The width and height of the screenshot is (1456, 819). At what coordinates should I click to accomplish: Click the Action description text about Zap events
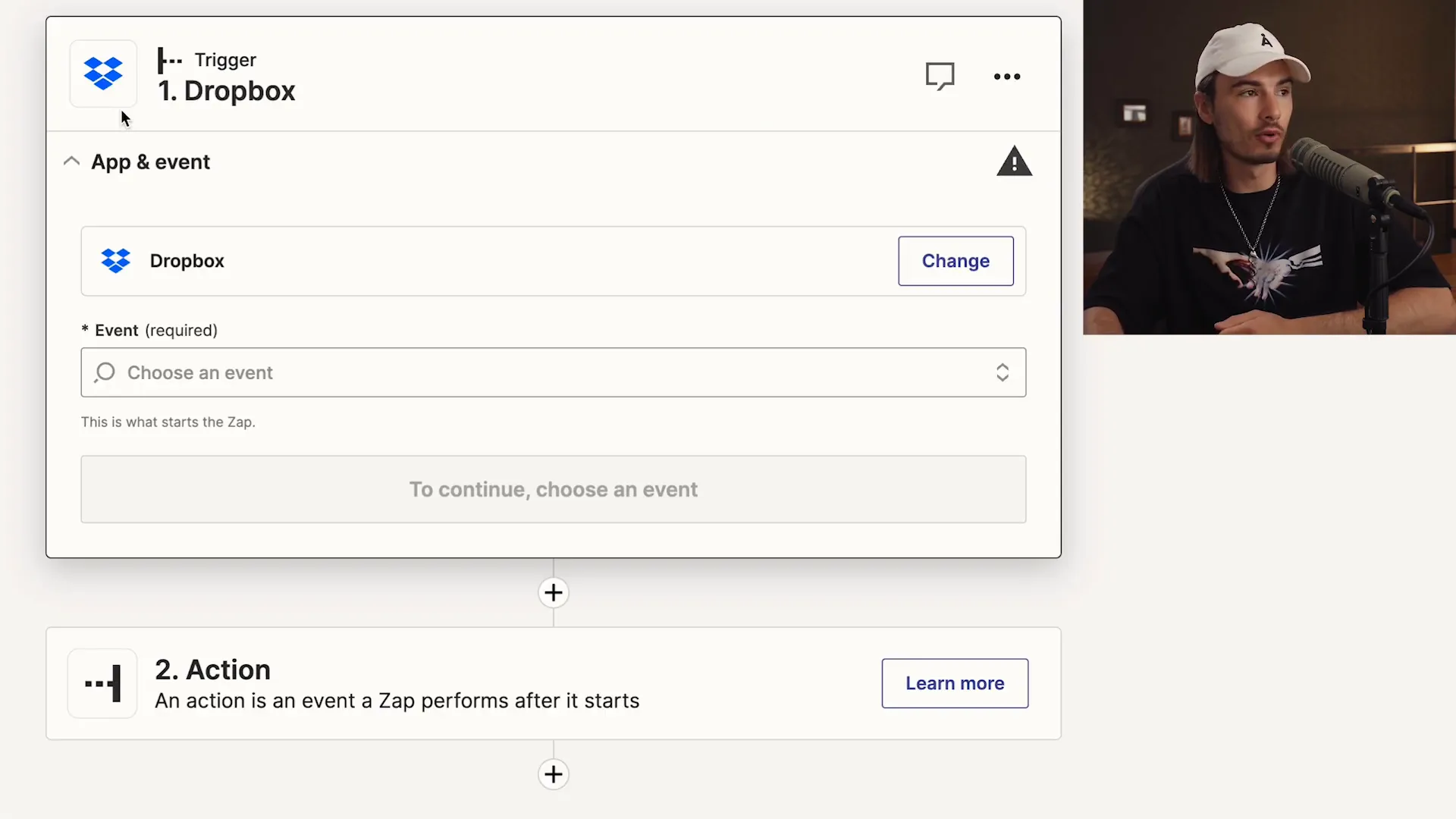pos(397,701)
